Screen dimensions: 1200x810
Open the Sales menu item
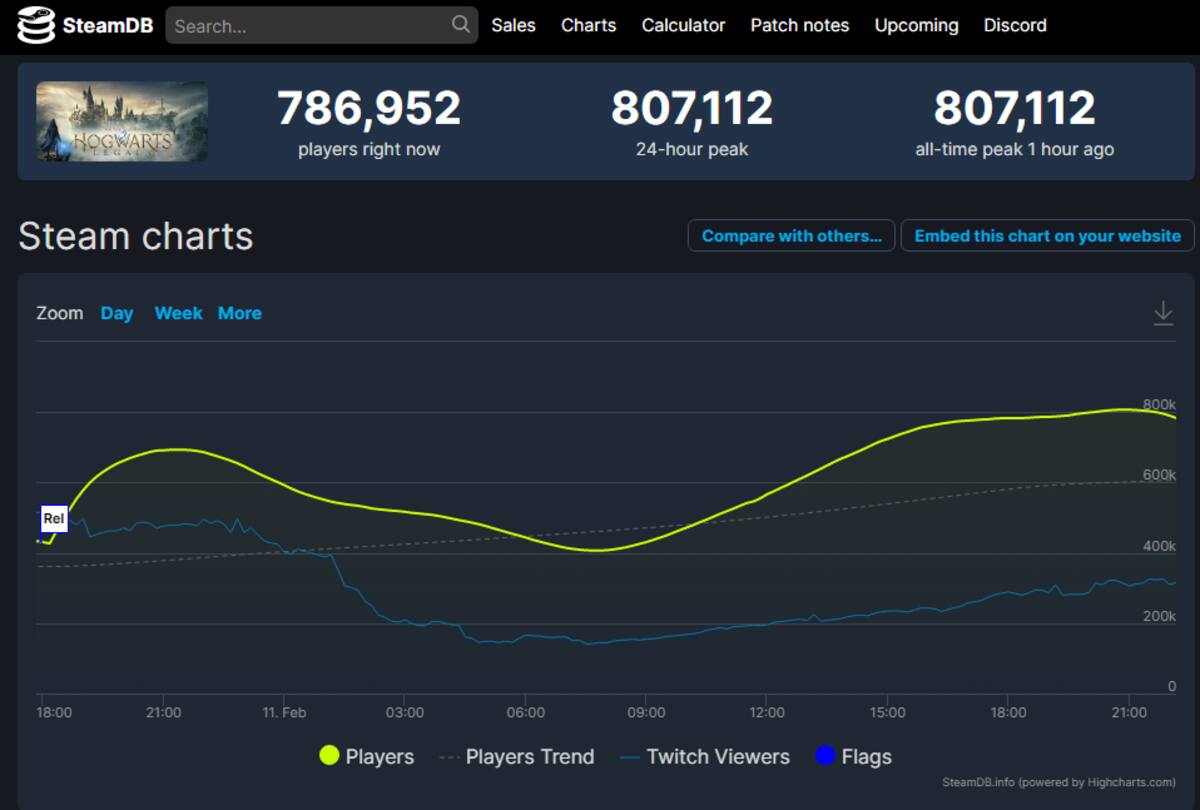513,25
